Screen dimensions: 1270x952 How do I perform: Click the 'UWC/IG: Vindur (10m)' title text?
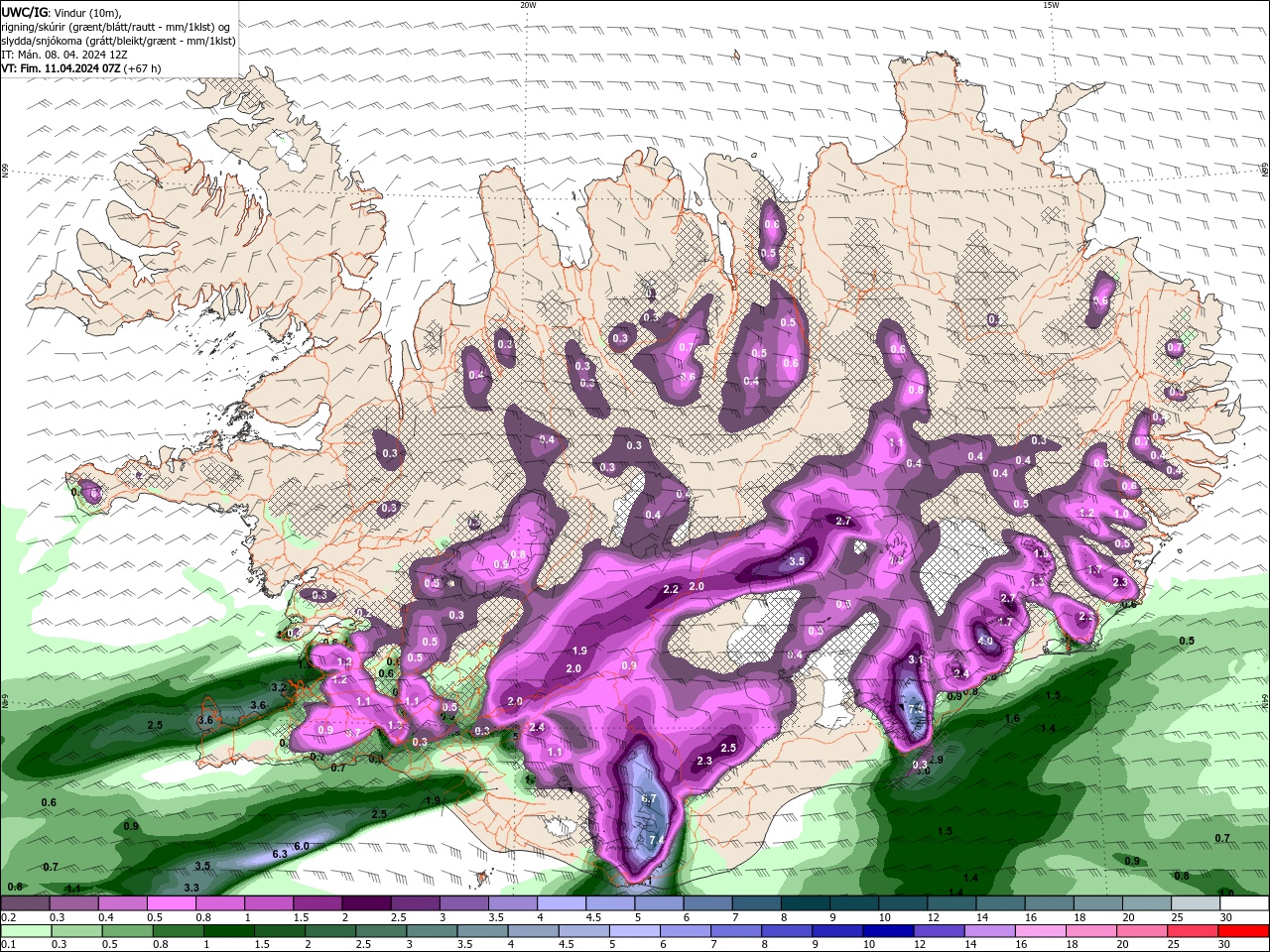[61, 12]
